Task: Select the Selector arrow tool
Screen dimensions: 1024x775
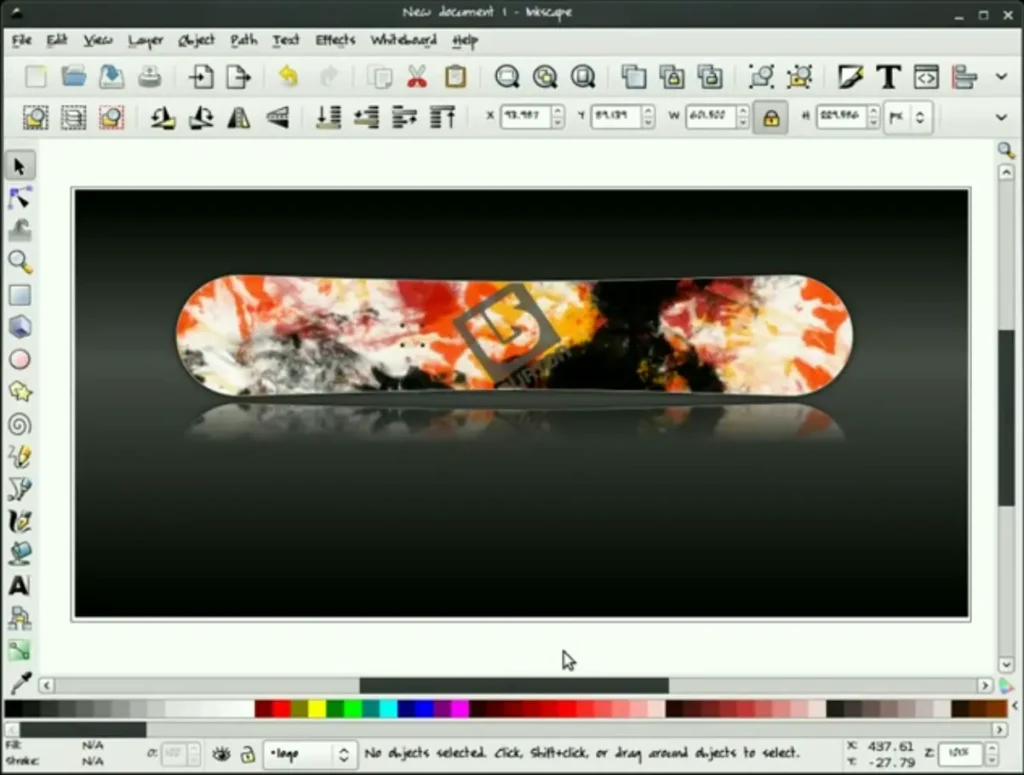Action: [x=20, y=166]
